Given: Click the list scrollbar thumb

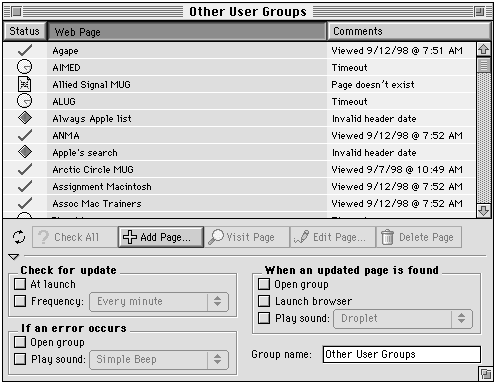Looking at the screenshot, I should pos(484,65).
